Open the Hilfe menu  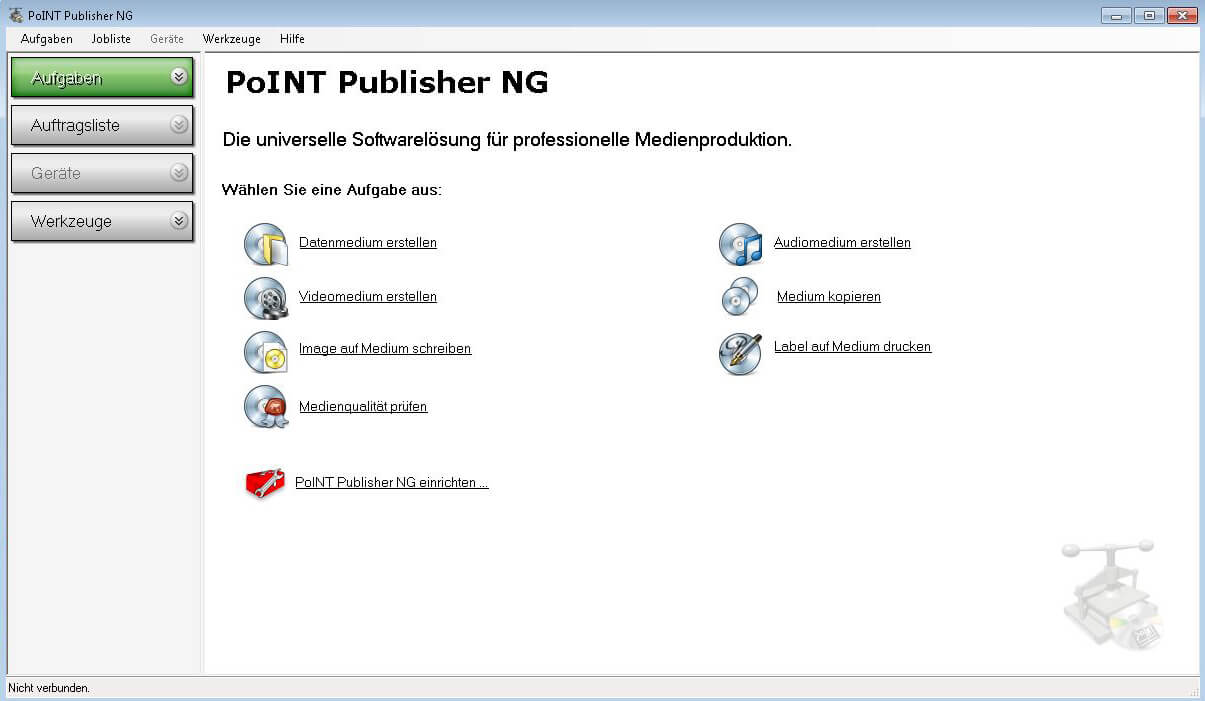click(x=292, y=39)
